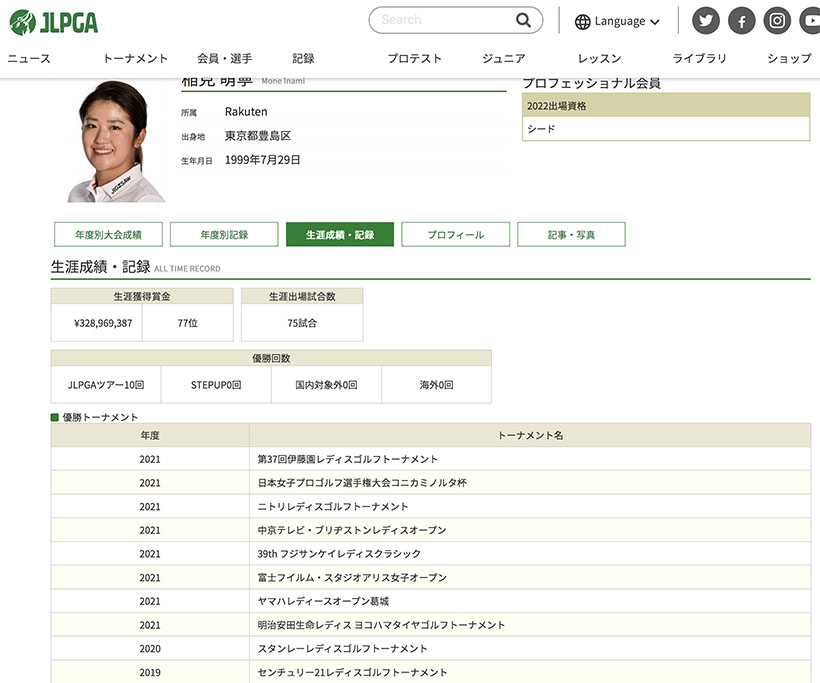This screenshot has height=683, width=820.
Task: Open the 会員・選手 menu
Action: (x=224, y=59)
